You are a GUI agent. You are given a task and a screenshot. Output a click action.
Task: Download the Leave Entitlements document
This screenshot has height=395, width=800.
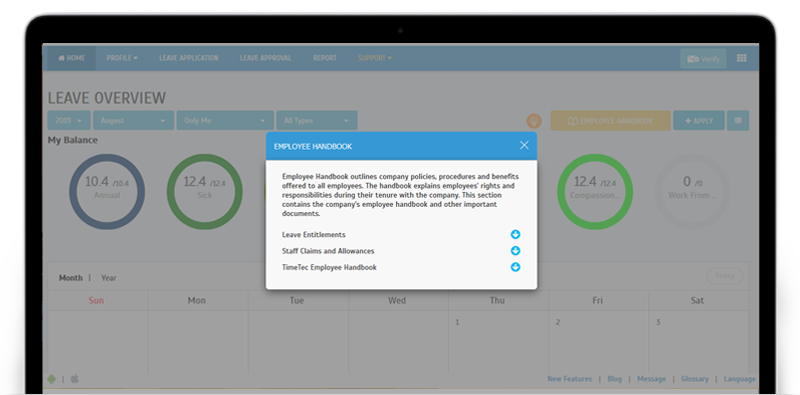[x=515, y=235]
